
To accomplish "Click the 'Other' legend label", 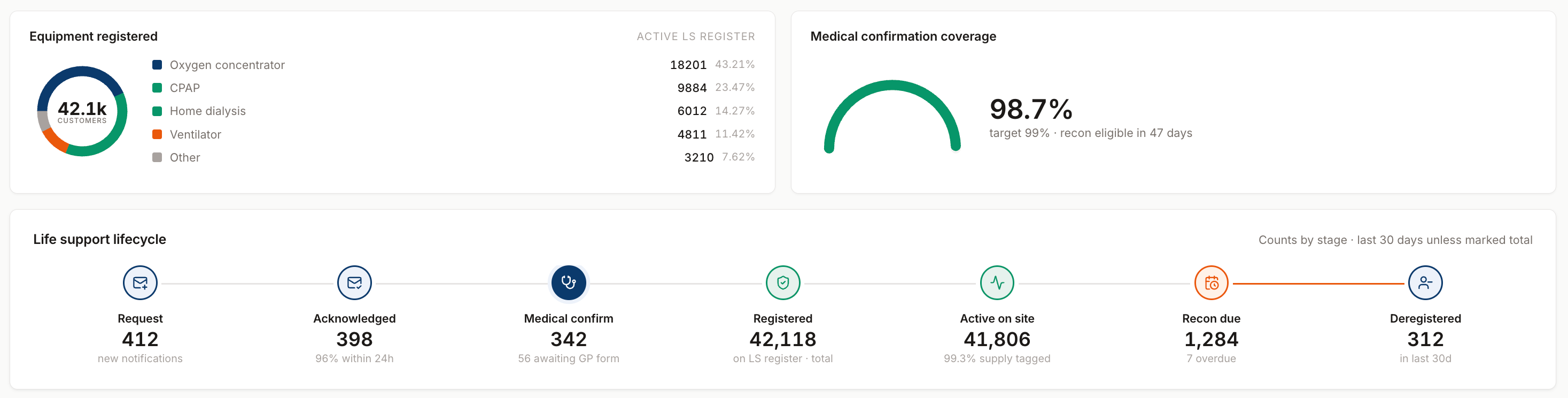I will tap(185, 158).
